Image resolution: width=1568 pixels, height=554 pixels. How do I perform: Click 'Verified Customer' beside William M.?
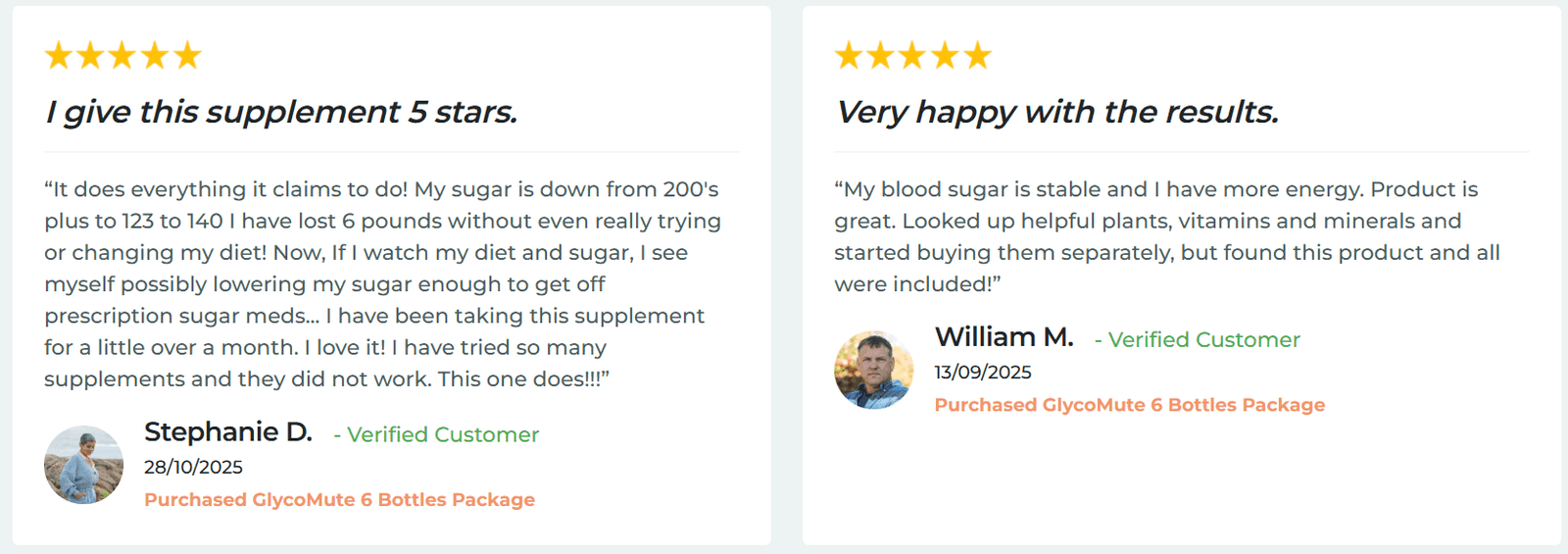[1203, 340]
